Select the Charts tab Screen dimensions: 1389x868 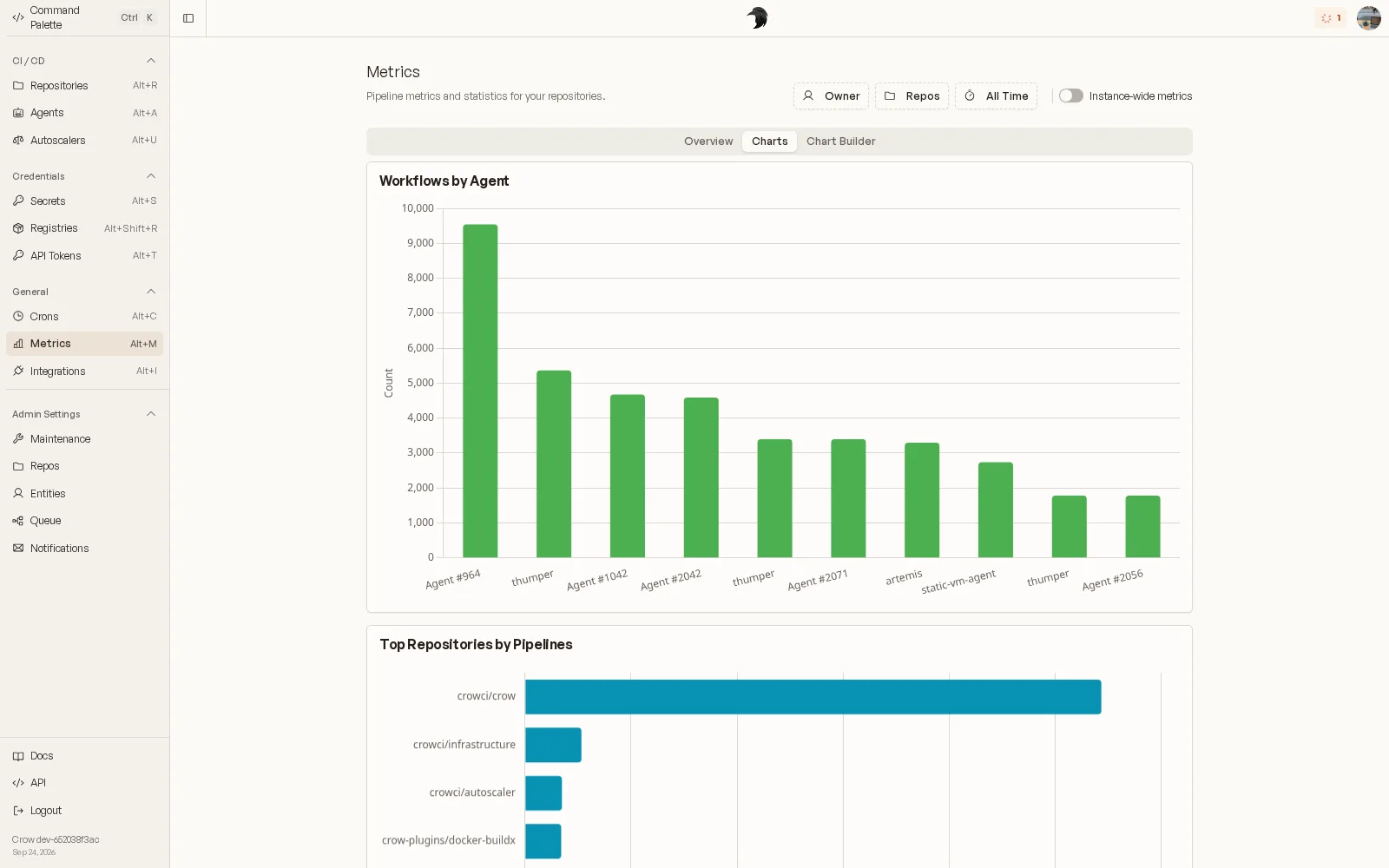[x=770, y=141]
